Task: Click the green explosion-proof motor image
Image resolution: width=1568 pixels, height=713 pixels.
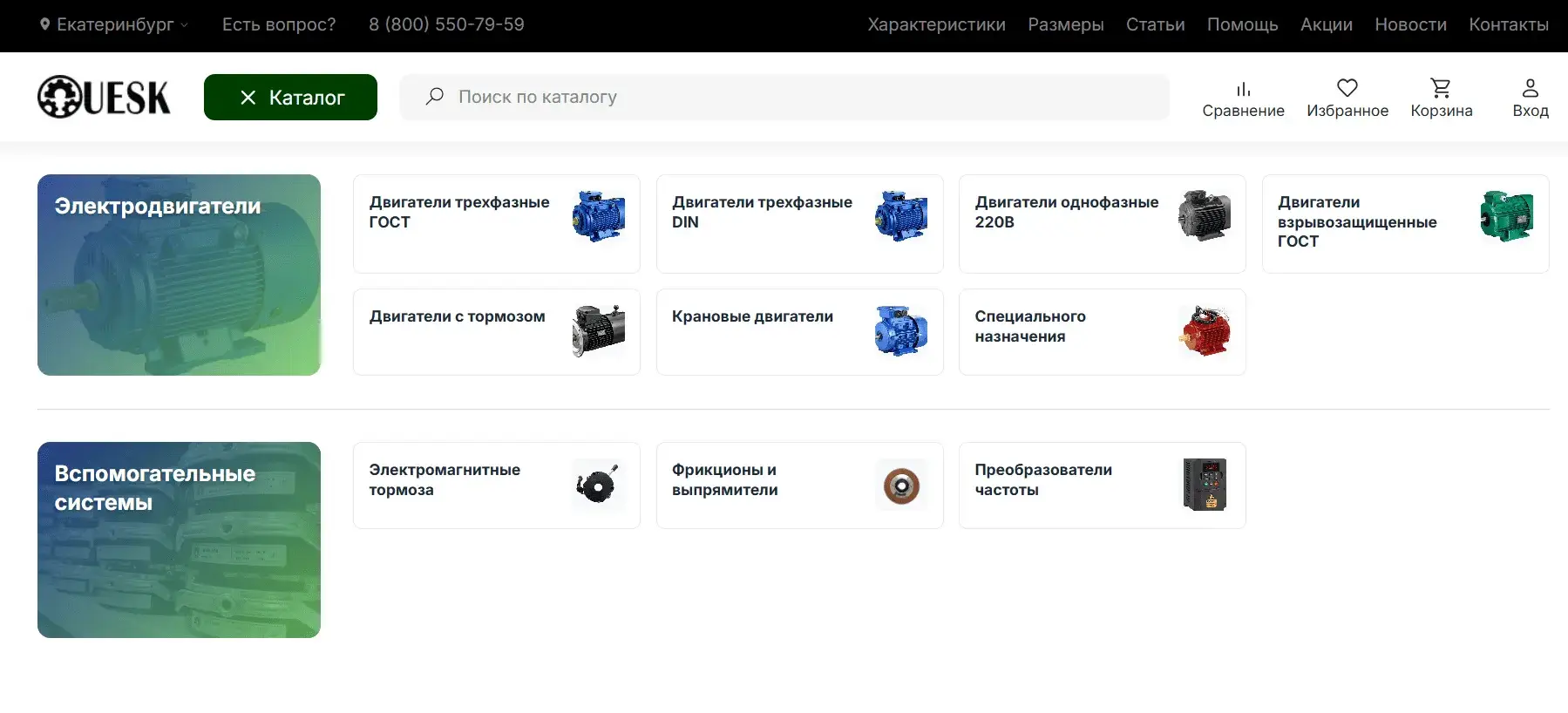Action: click(1506, 216)
